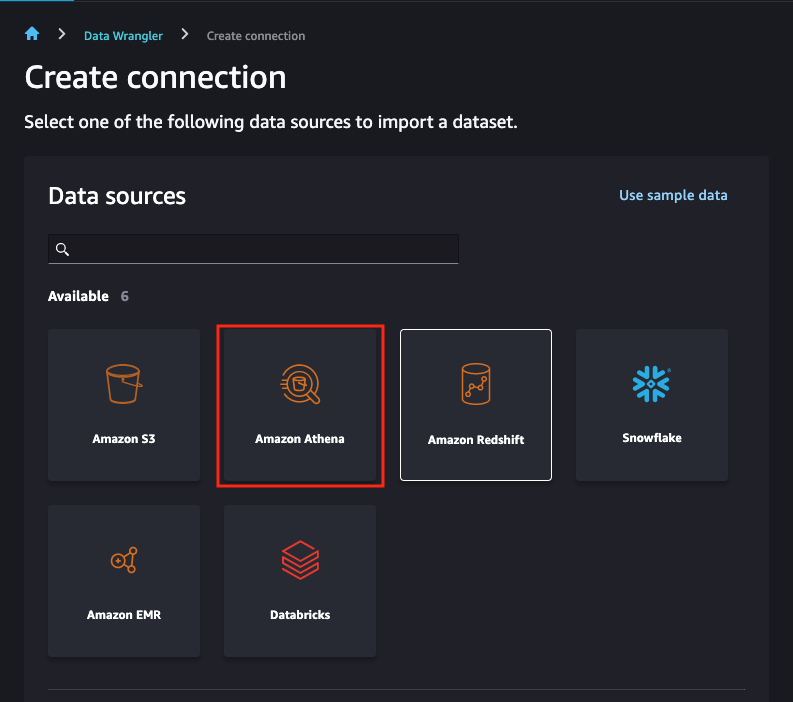Select the Amazon S3 bucket icon
This screenshot has height=702, width=793.
point(124,384)
